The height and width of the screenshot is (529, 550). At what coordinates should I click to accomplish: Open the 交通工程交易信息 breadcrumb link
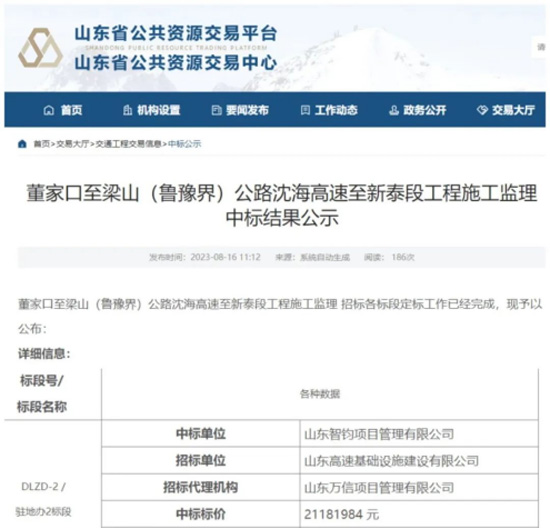128,144
